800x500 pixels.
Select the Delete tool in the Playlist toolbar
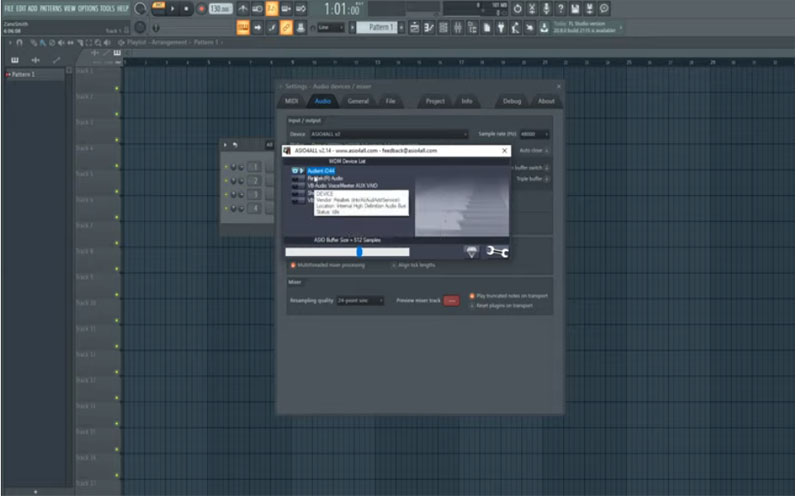point(52,43)
